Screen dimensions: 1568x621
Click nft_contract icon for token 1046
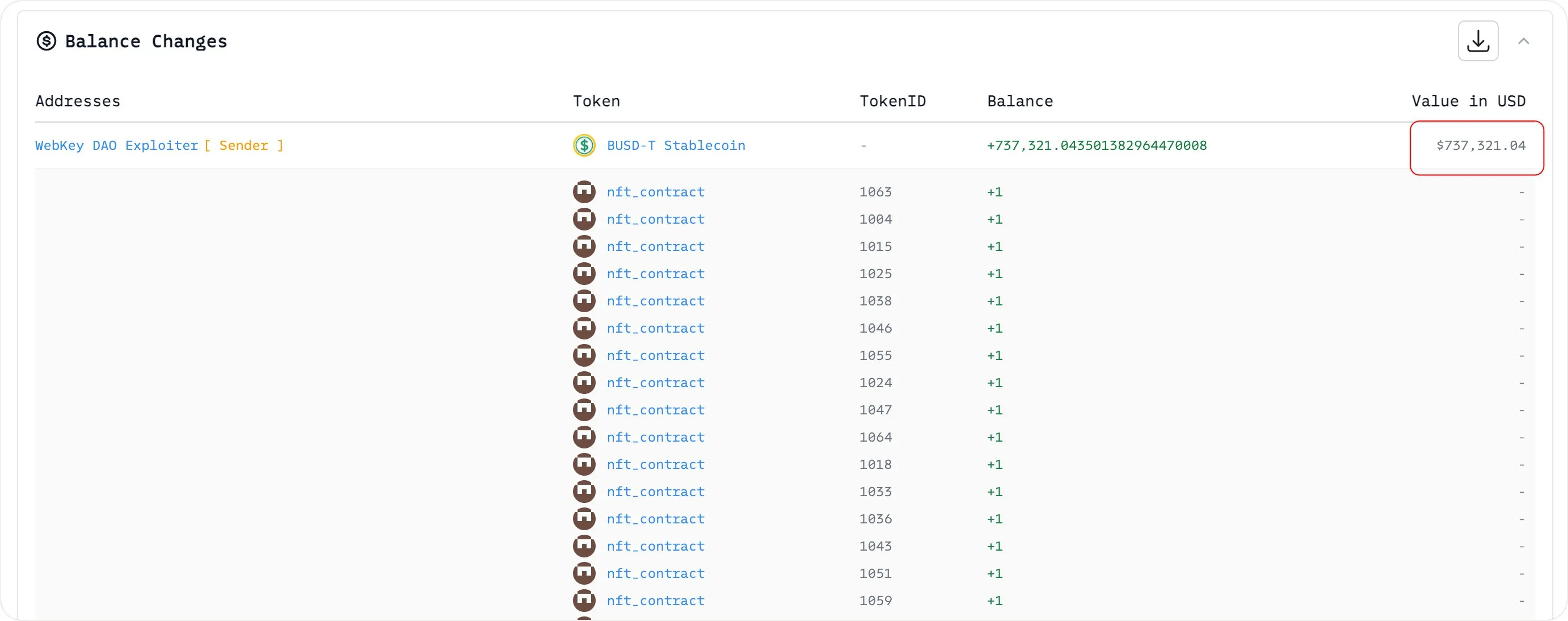pyautogui.click(x=584, y=328)
